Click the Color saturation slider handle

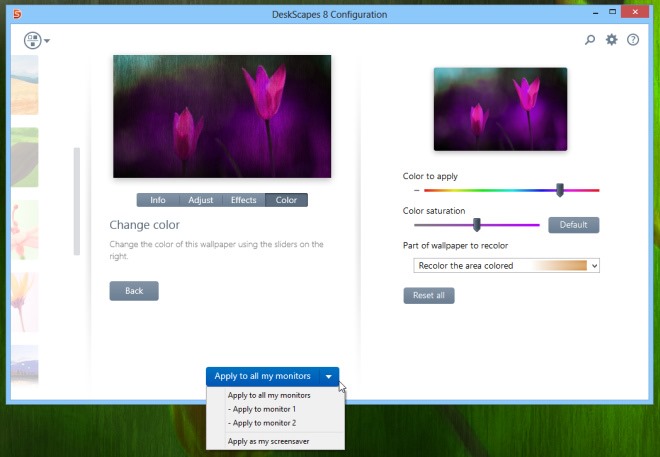click(x=476, y=225)
